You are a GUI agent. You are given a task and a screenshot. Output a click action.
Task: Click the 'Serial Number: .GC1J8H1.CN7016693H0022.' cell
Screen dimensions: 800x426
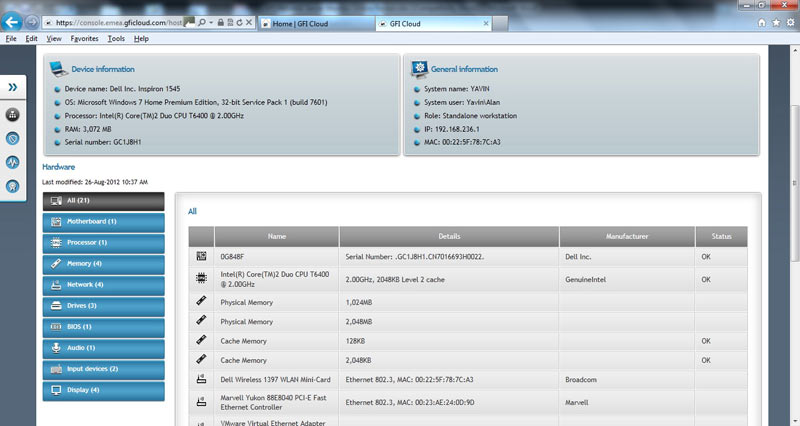click(x=449, y=257)
